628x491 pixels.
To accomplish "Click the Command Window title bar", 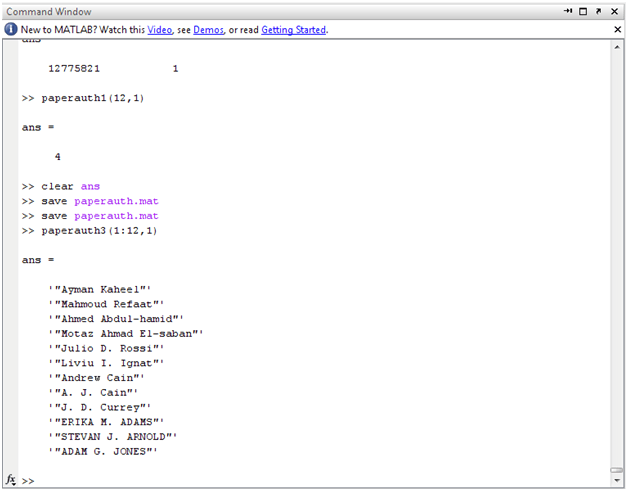I will coord(250,11).
